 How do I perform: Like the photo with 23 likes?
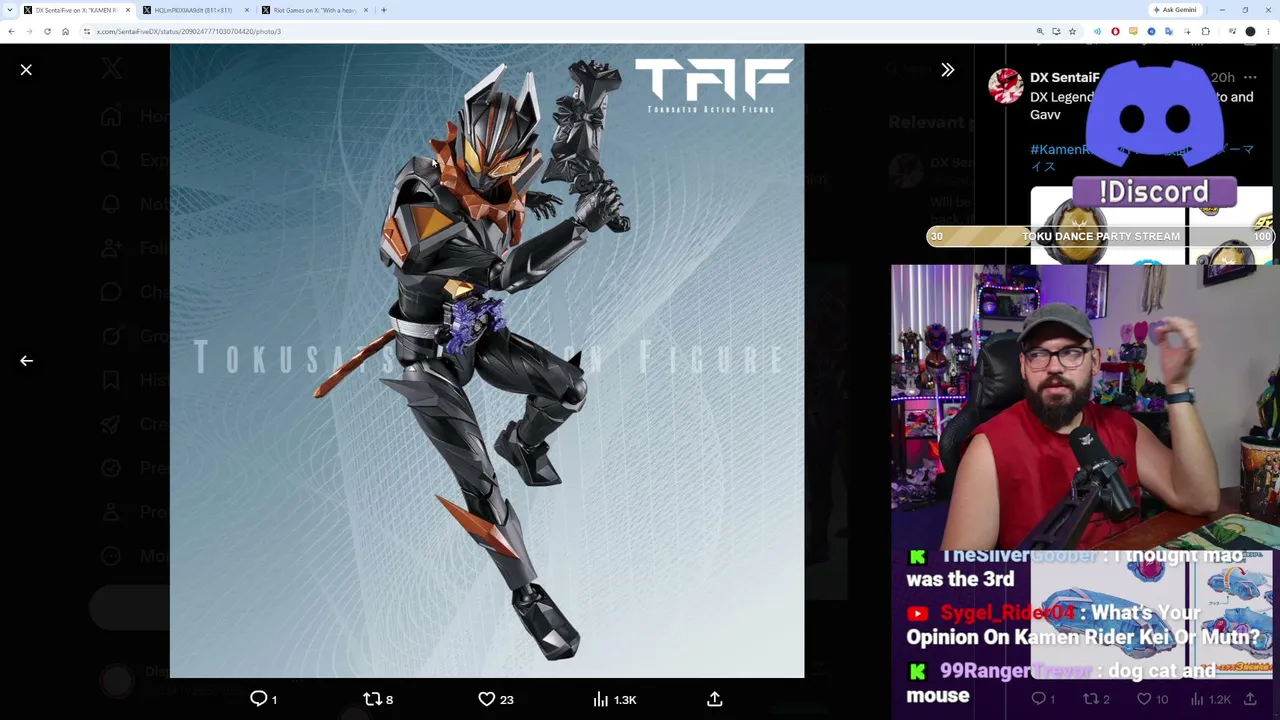(x=496, y=699)
